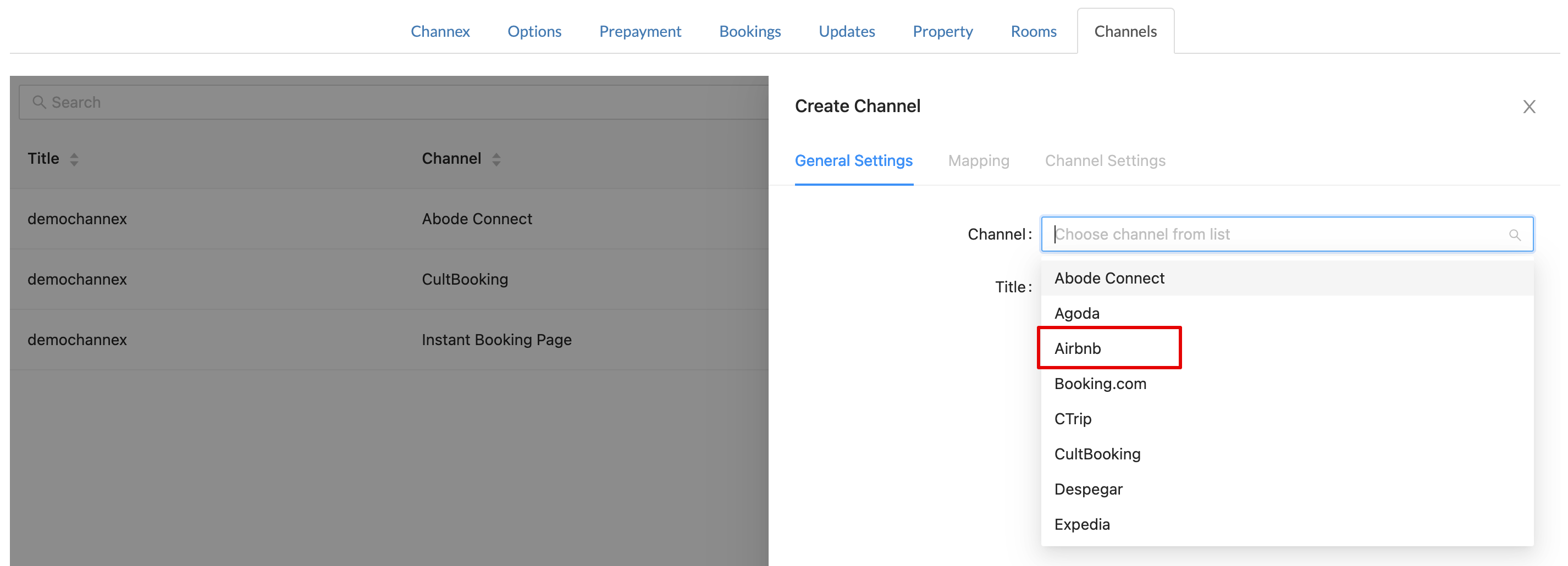The width and height of the screenshot is (1568, 566).
Task: Click CultBooking table cell
Action: (x=465, y=279)
